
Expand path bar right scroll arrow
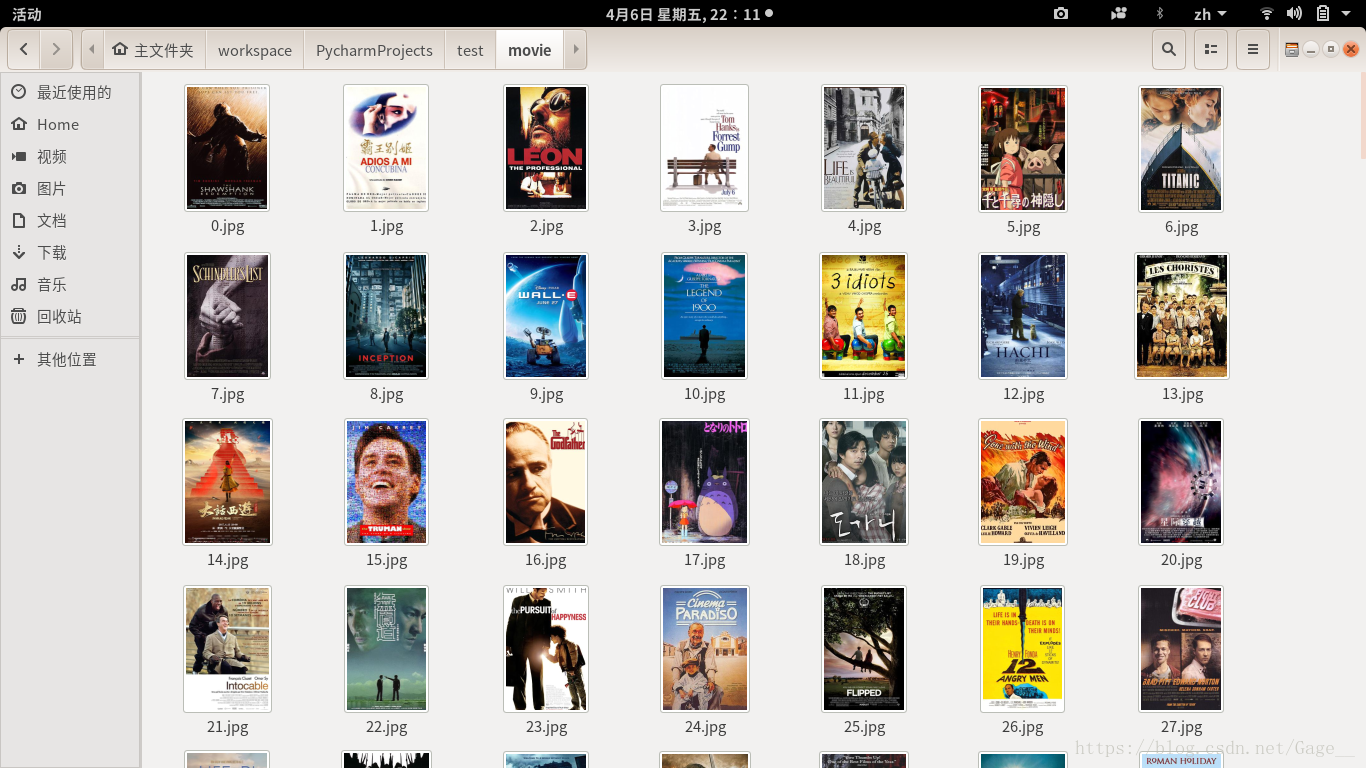pyautogui.click(x=575, y=50)
